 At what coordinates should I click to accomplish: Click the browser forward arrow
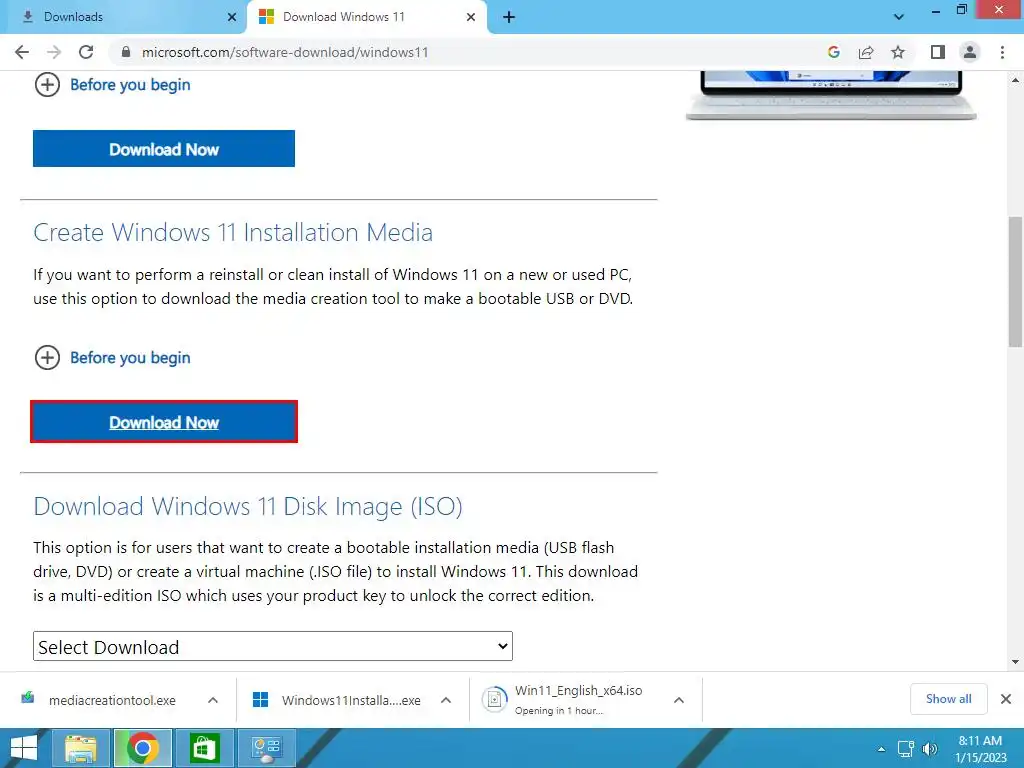54,52
